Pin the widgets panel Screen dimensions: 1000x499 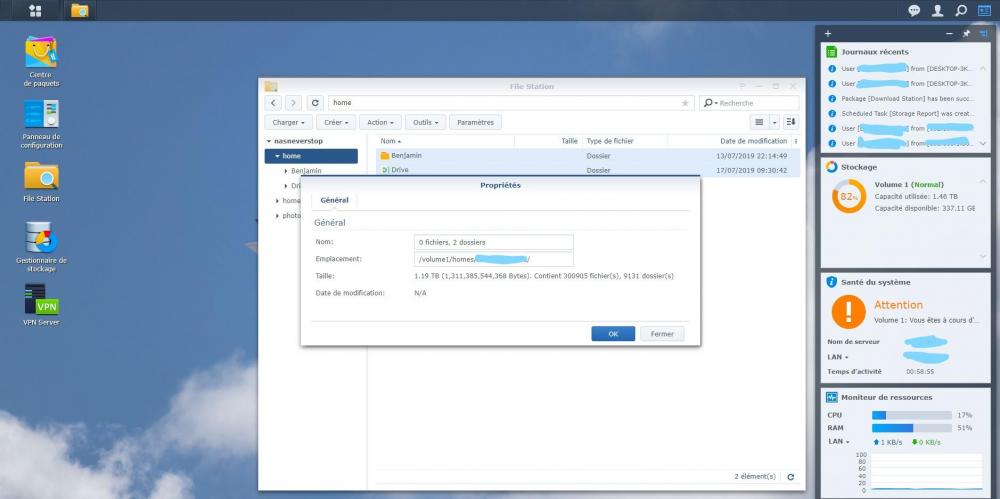coord(966,34)
